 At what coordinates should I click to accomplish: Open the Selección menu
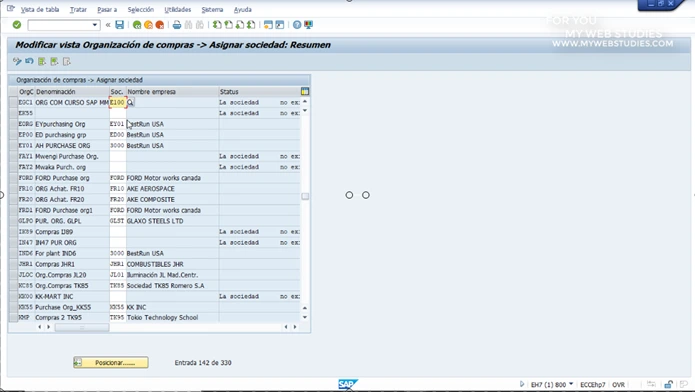(x=141, y=9)
